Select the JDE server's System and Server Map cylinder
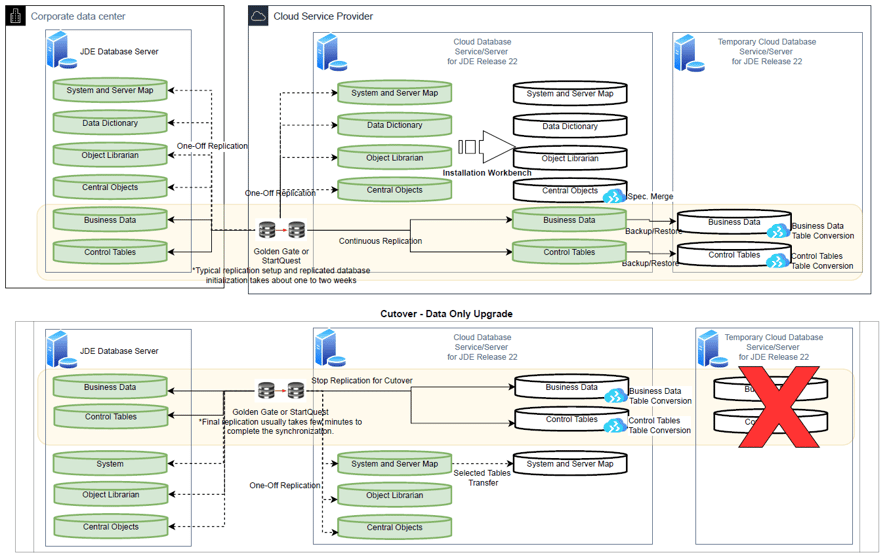 point(110,90)
